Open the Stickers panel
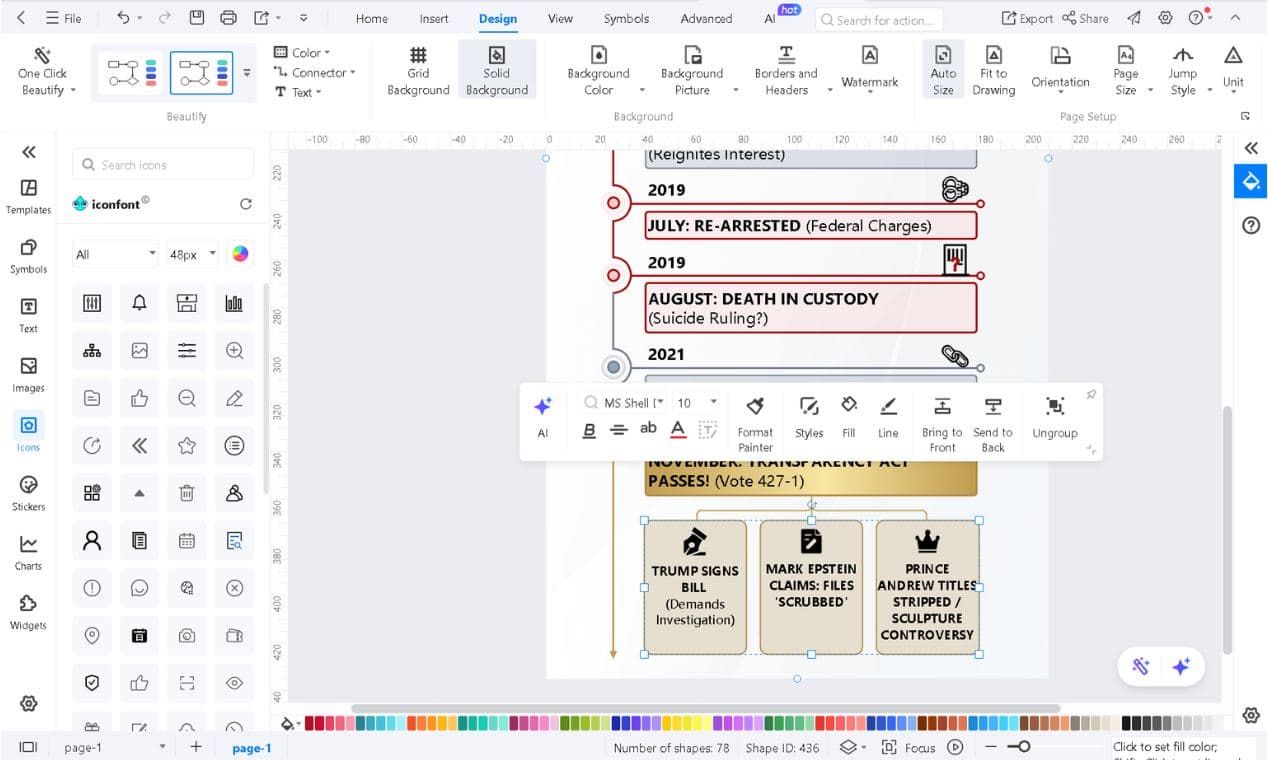The width and height of the screenshot is (1268, 760). (x=27, y=492)
